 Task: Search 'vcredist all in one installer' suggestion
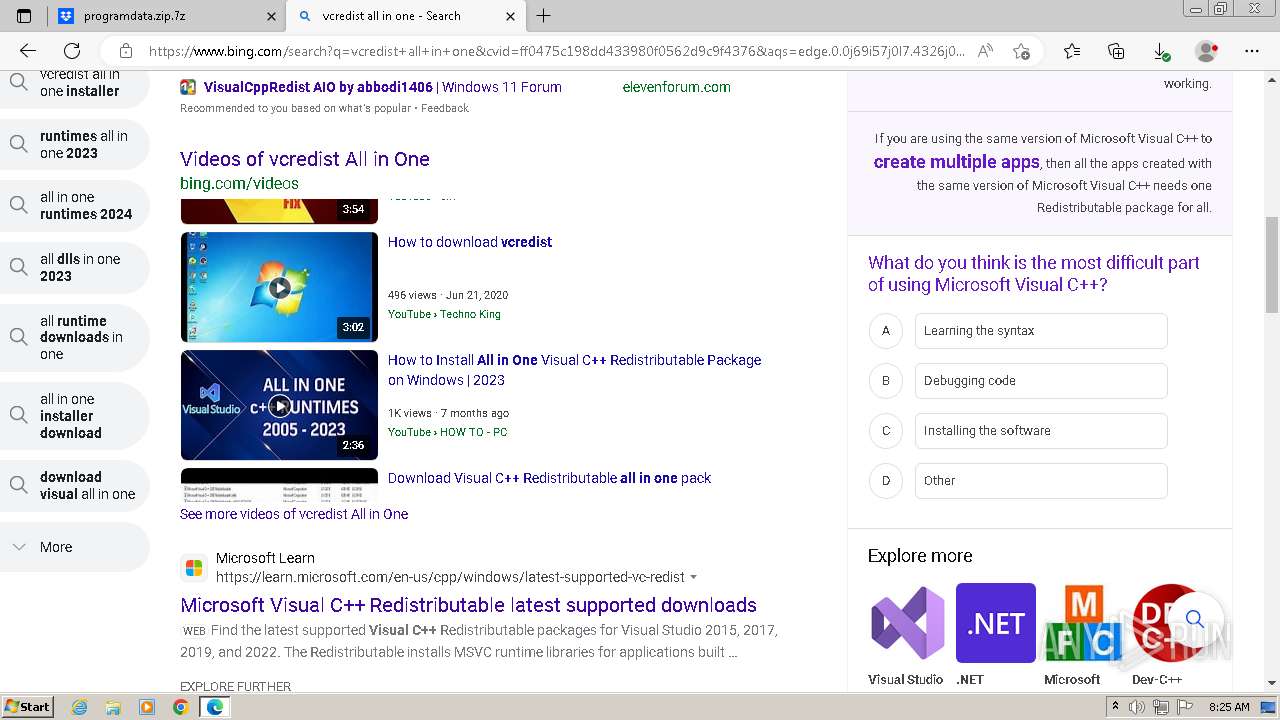74,85
